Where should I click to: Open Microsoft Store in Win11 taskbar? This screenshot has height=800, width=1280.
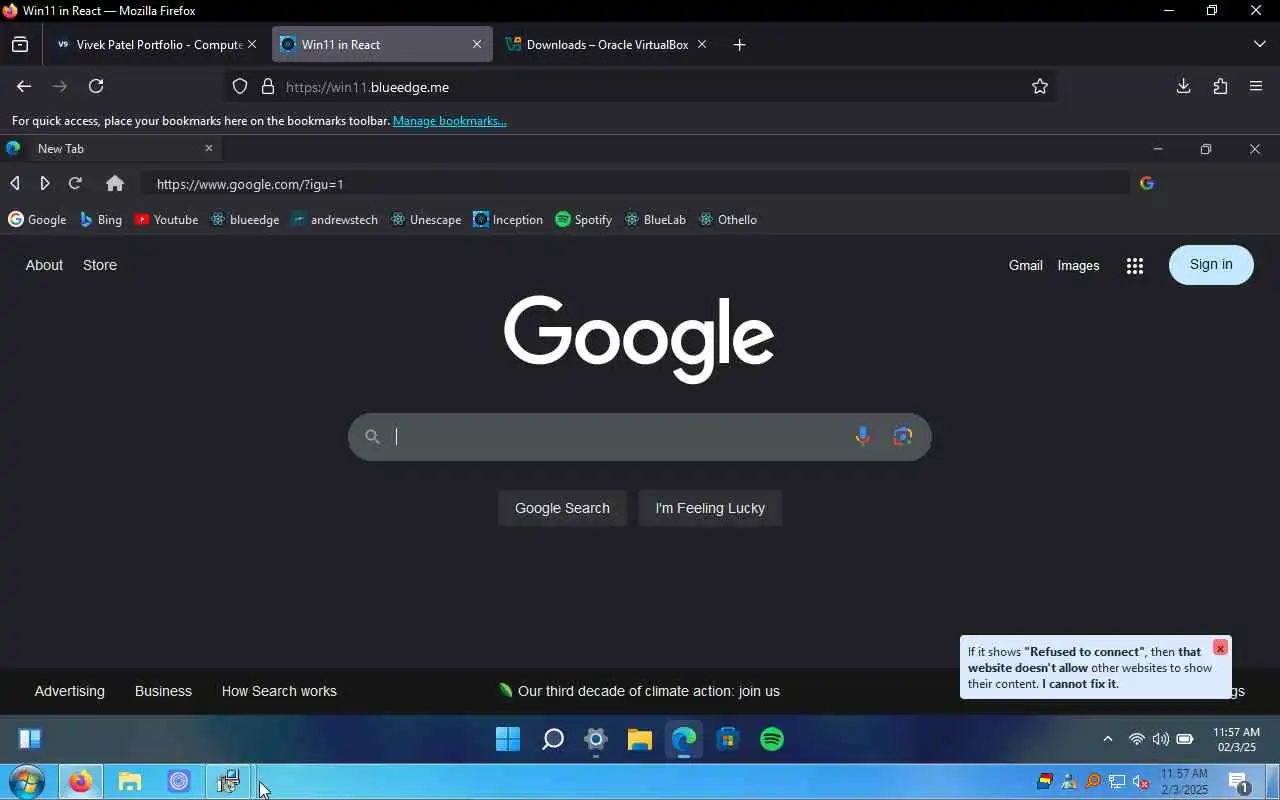coord(728,739)
